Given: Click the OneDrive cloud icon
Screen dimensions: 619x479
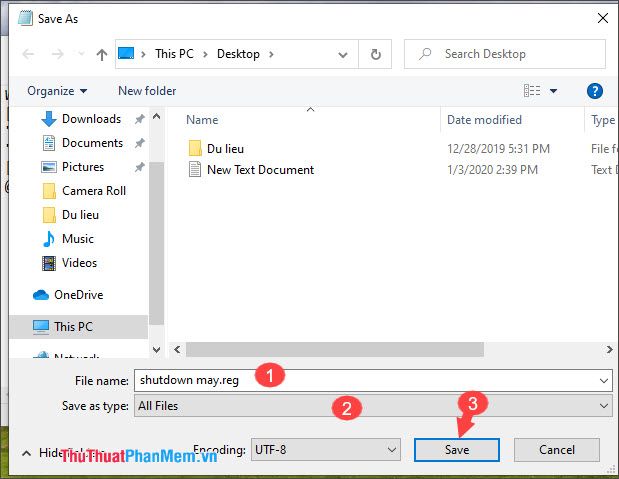Looking at the screenshot, I should coord(41,295).
